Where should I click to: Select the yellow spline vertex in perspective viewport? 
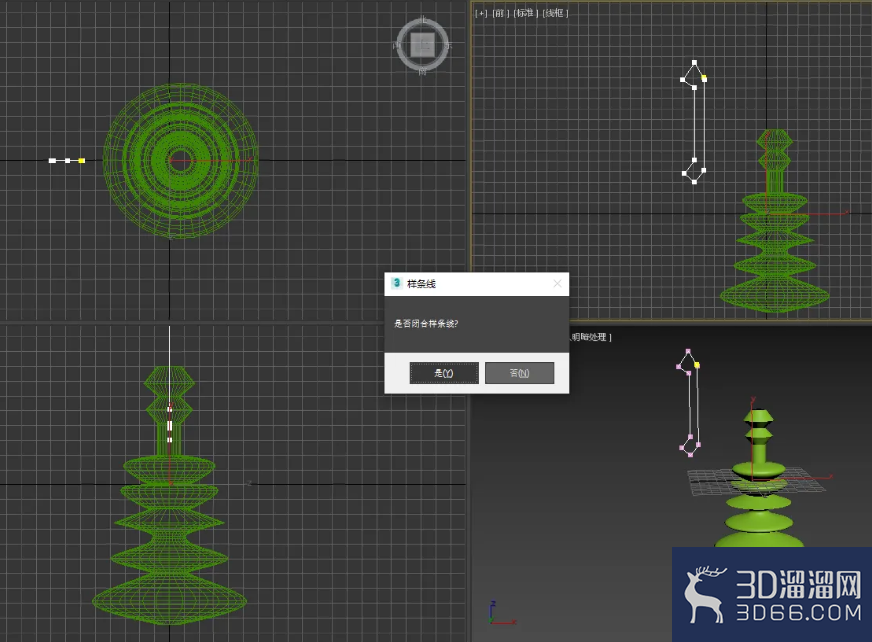pos(697,365)
